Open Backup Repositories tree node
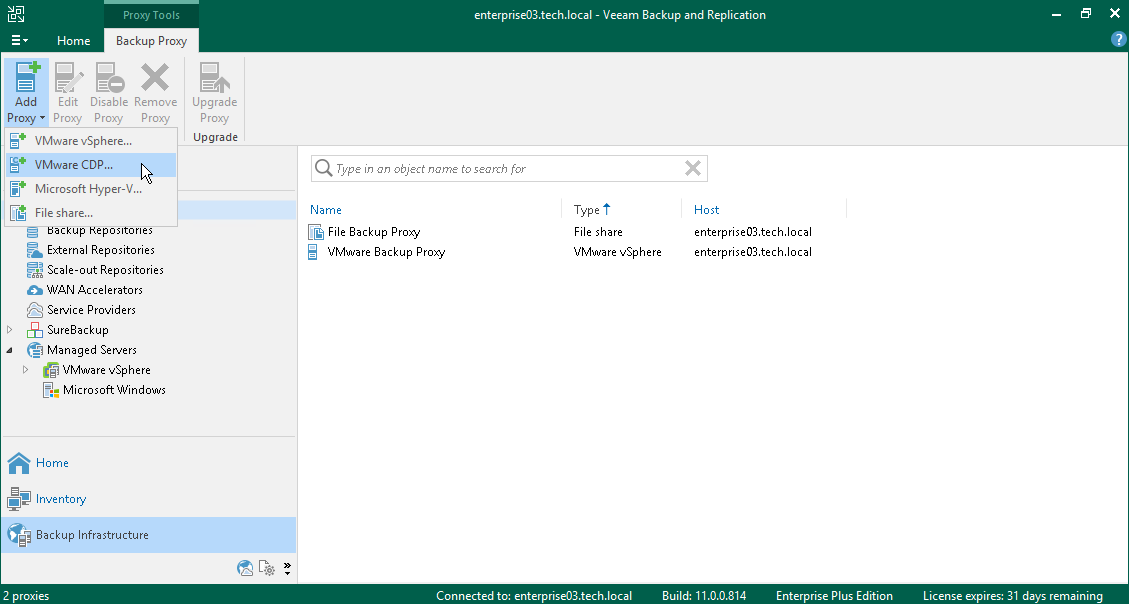1129x604 pixels. pos(99,230)
